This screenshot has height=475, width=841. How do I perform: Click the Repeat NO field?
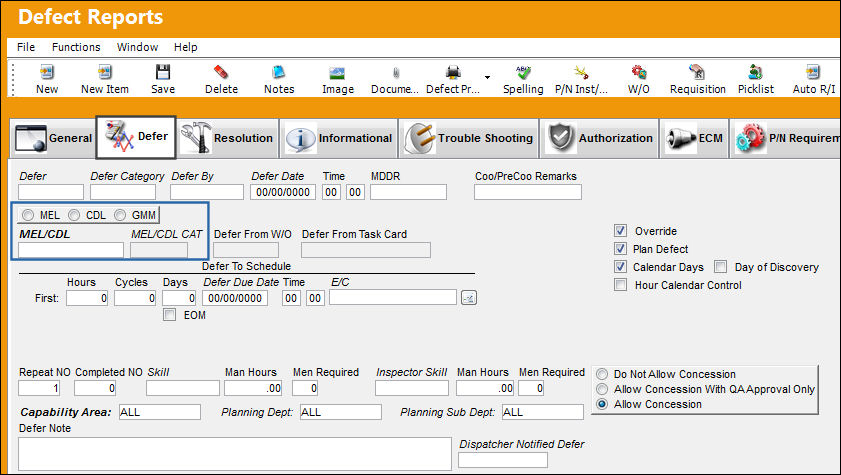coord(39,388)
